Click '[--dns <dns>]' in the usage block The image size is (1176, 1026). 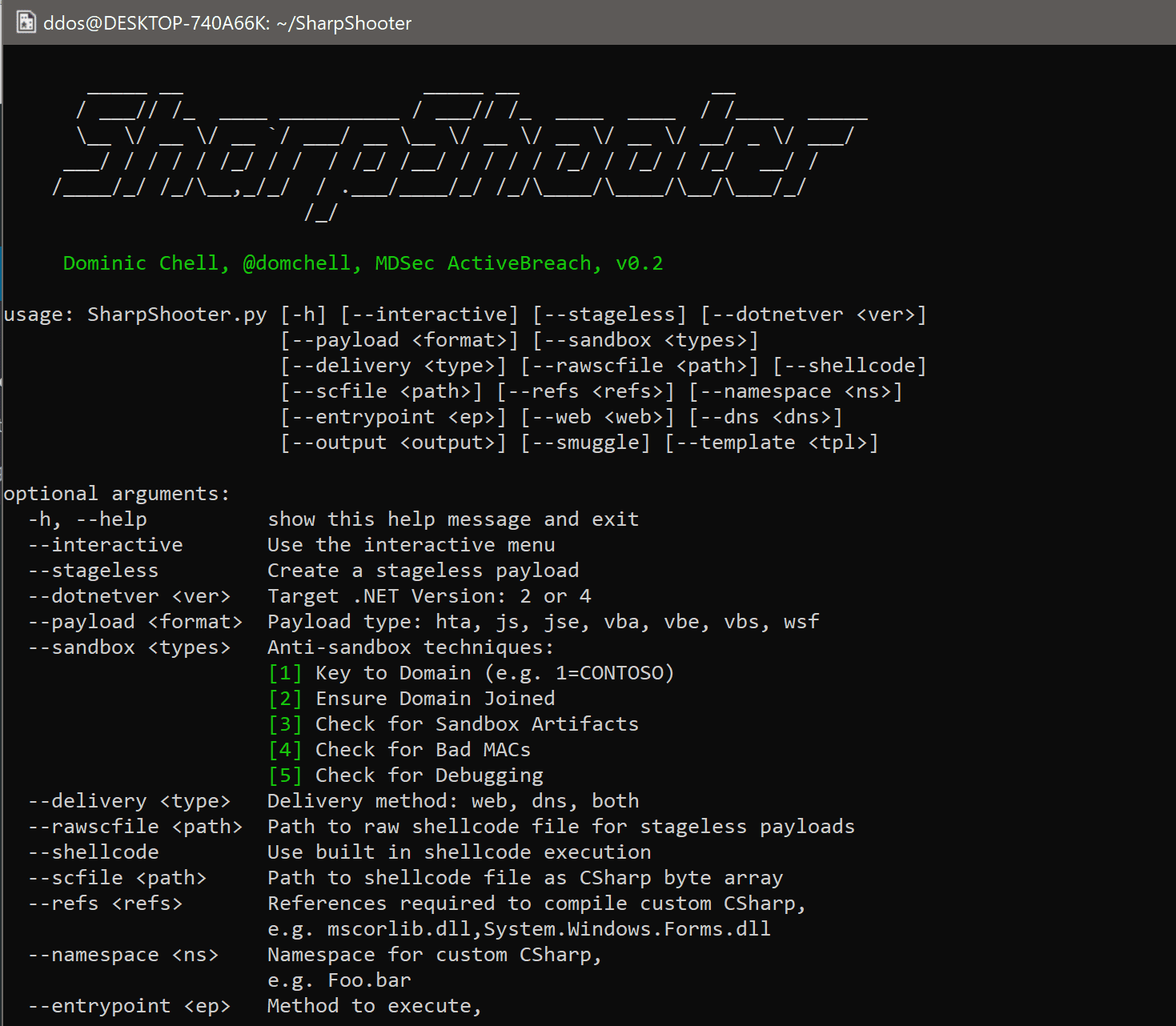pyautogui.click(x=765, y=417)
